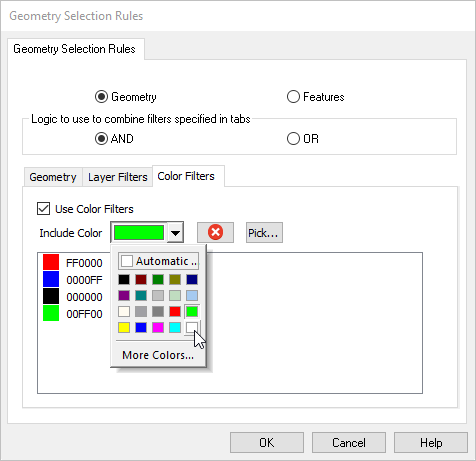
Task: Pick the cream off-white swatch
Action: pyautogui.click(x=124, y=312)
